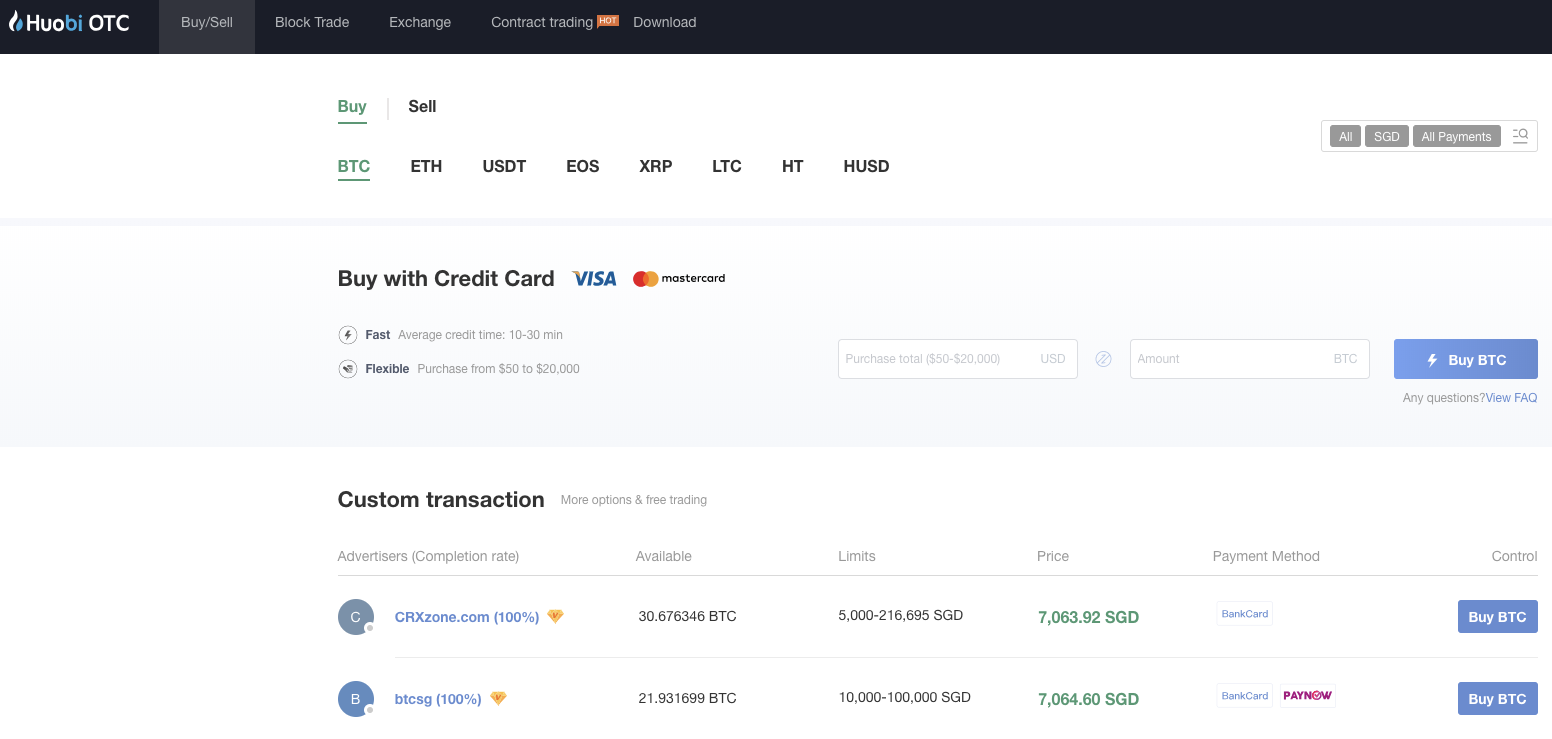Click the PayNow badge in the btcsg row
Screen dimensions: 1552x739
(1308, 696)
